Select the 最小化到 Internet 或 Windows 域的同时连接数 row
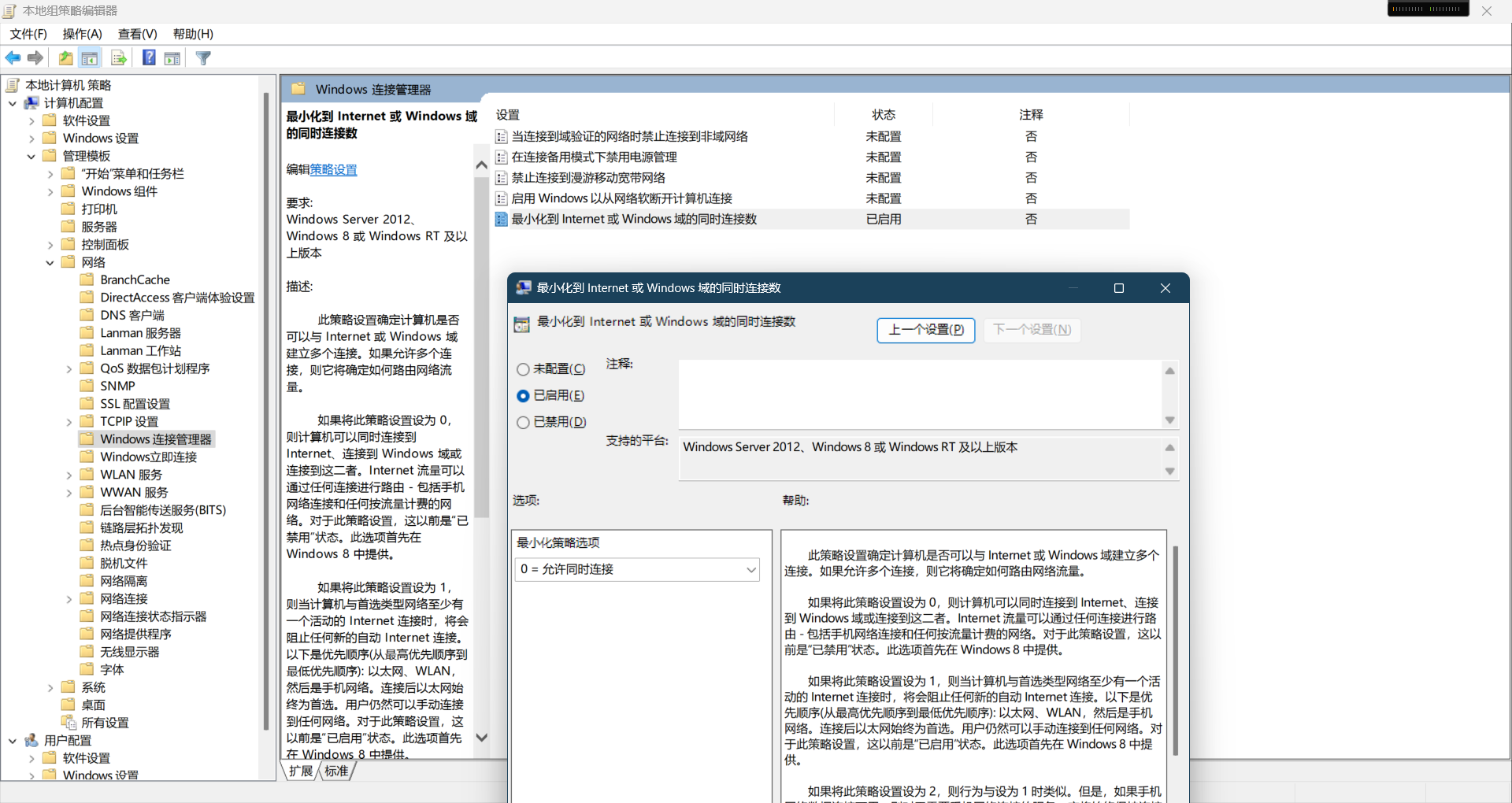 click(x=811, y=219)
